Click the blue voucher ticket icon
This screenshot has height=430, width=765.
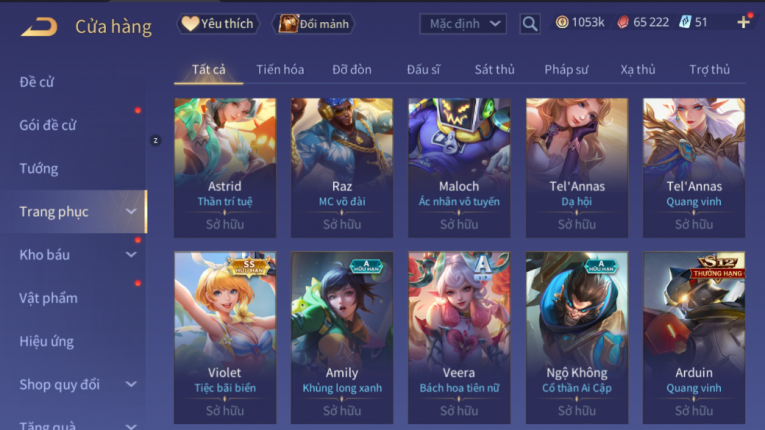pyautogui.click(x=685, y=22)
